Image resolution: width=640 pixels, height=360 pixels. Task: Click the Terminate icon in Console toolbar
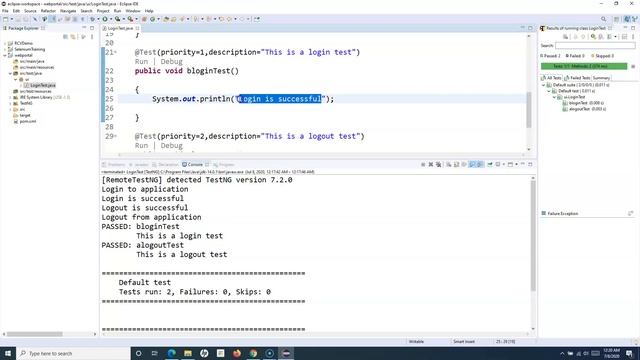pyautogui.click(x=423, y=164)
